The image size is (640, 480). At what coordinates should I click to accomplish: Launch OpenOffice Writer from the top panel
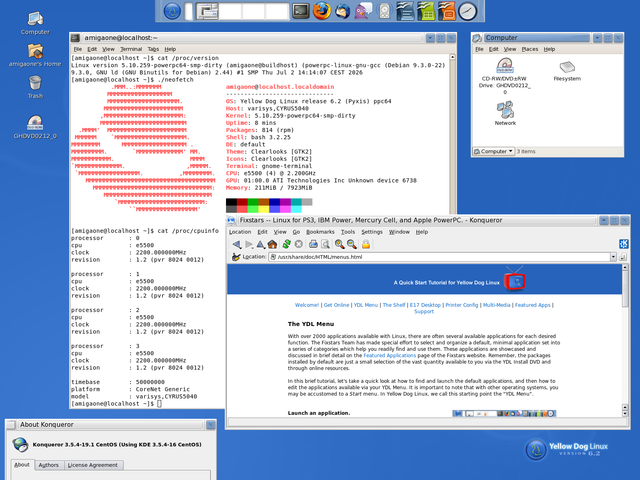pos(405,11)
